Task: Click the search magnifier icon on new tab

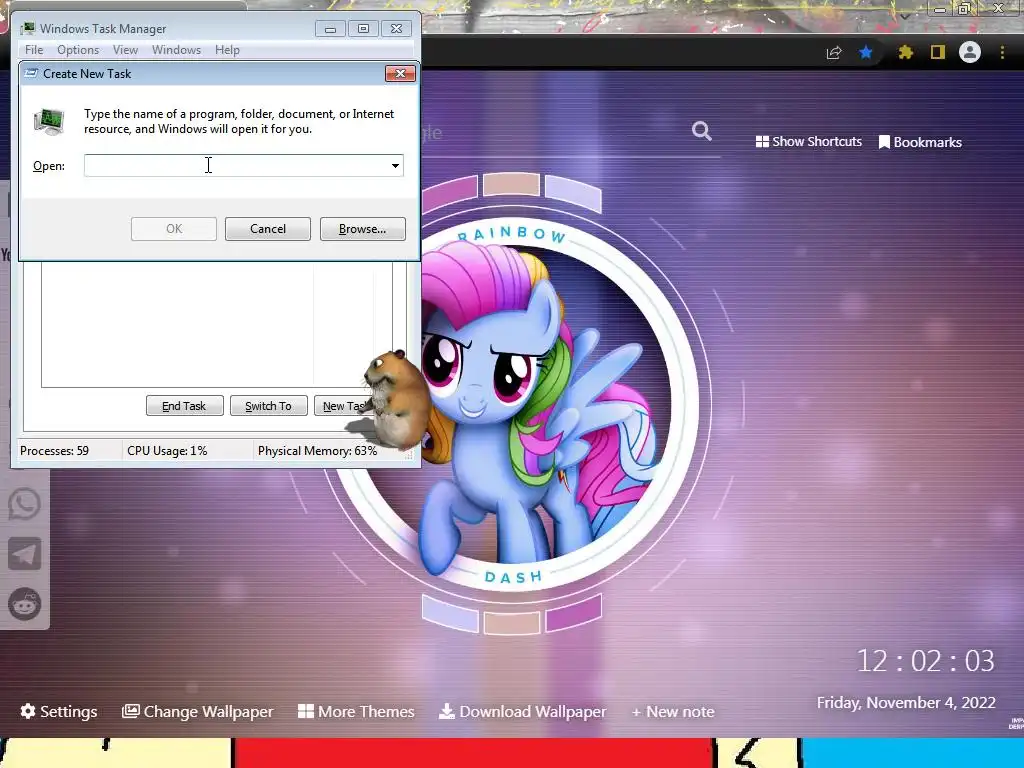Action: pyautogui.click(x=701, y=131)
